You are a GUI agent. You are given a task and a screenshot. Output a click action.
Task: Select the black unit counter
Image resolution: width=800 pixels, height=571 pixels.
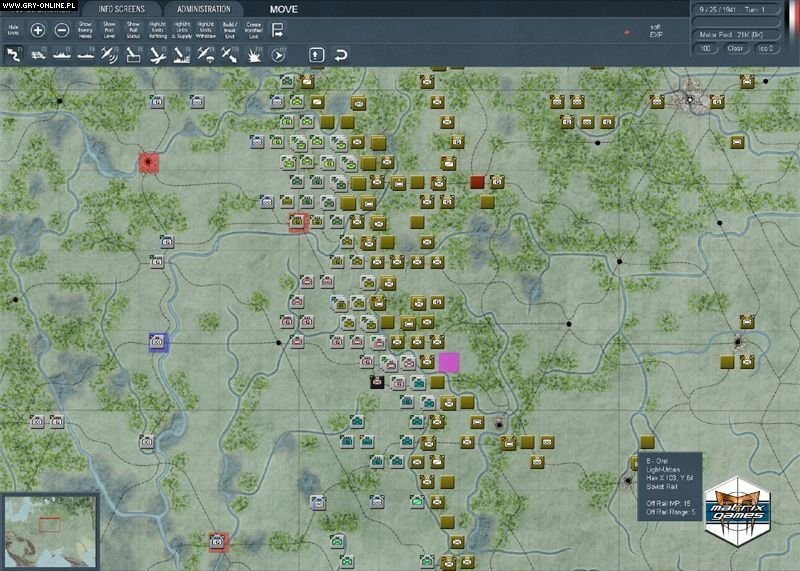pos(377,382)
